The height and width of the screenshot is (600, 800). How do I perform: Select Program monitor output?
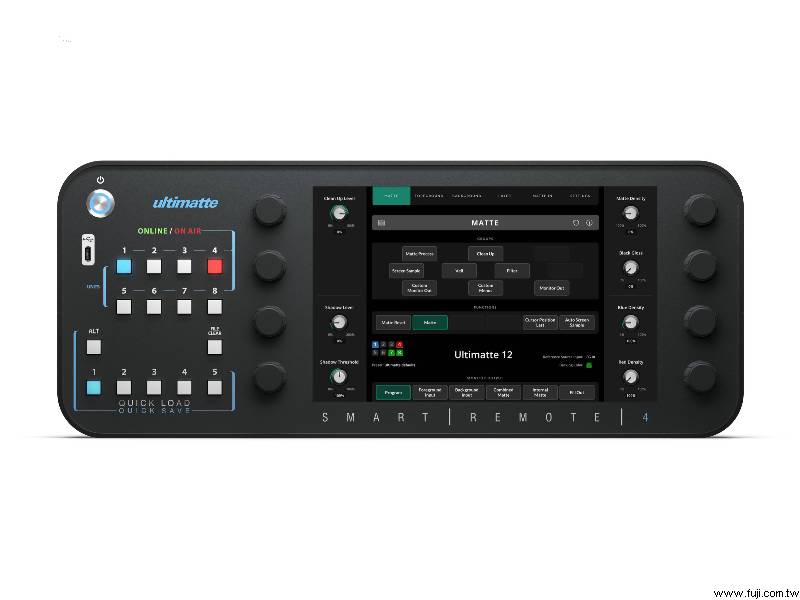392,392
